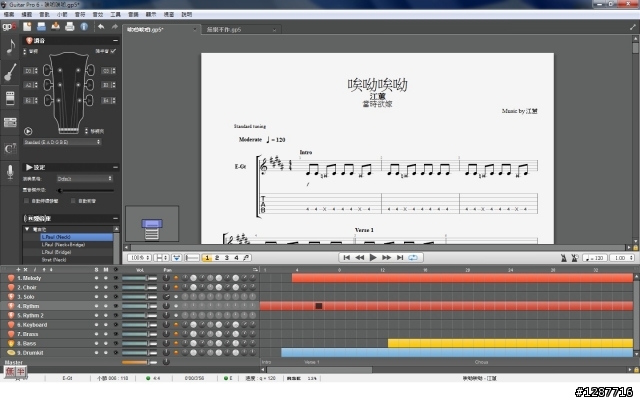Redo the action with the right arrow
The height and width of the screenshot is (400, 640).
tap(115, 27)
